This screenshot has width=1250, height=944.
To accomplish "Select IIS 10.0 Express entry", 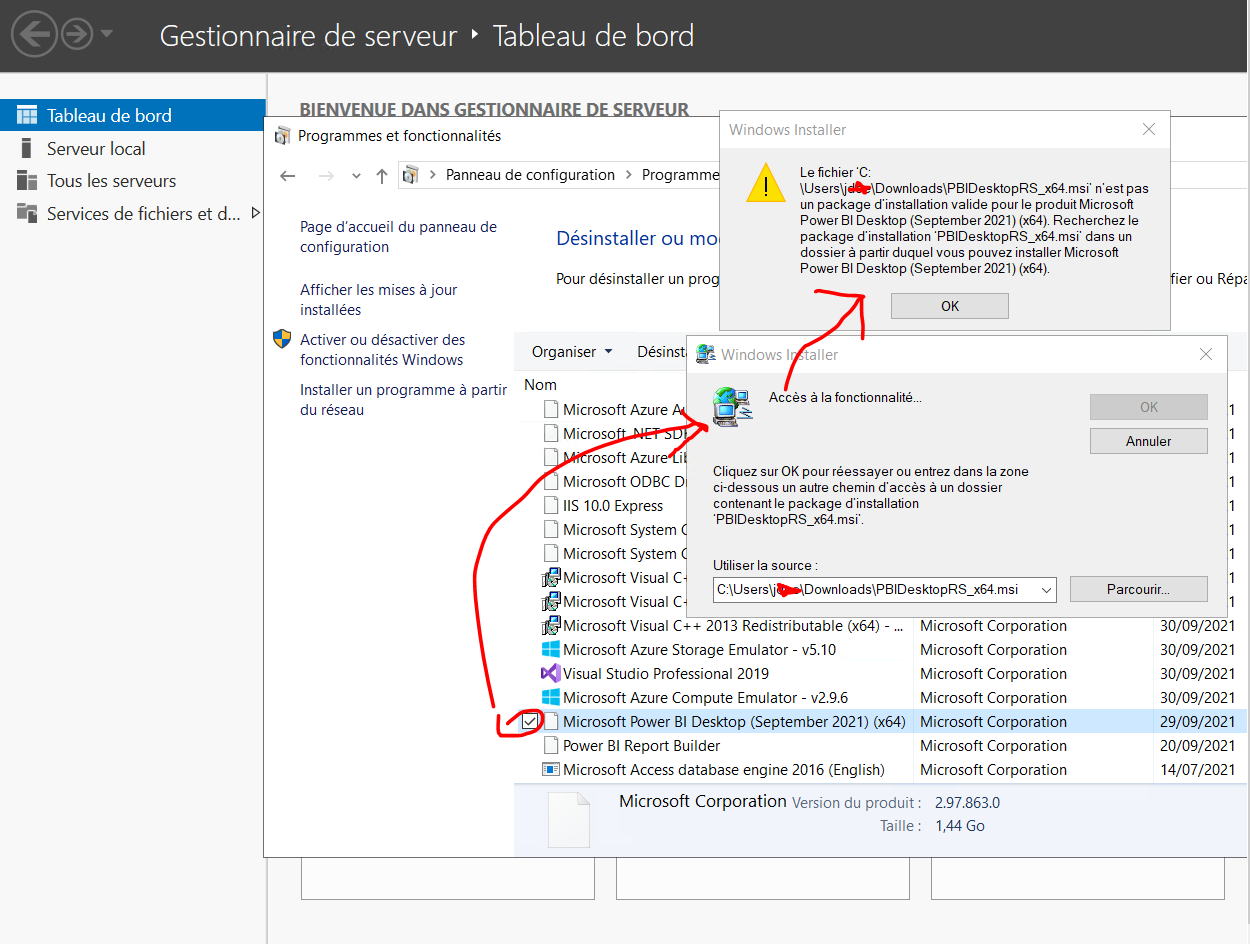I will click(613, 506).
